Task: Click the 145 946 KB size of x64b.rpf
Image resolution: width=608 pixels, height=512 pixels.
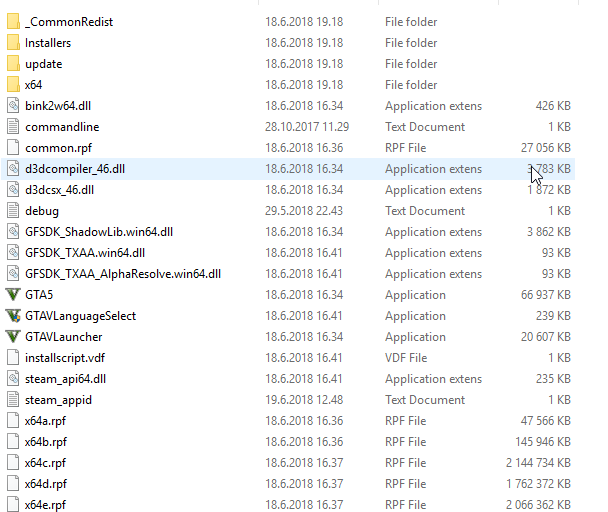Action: click(x=543, y=442)
